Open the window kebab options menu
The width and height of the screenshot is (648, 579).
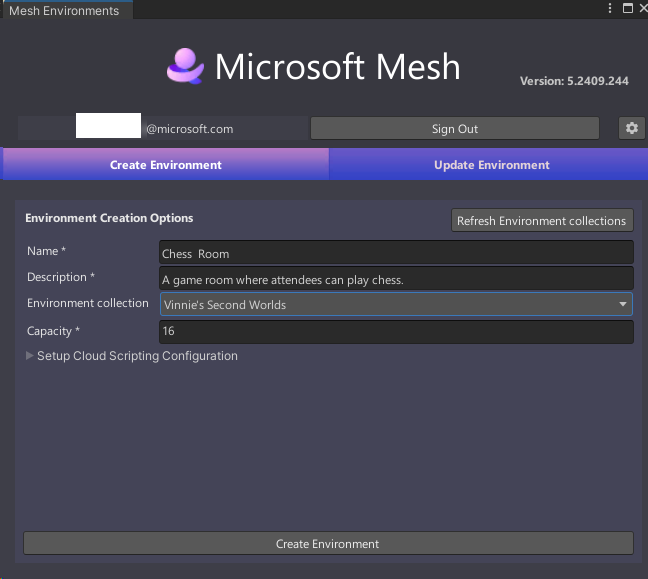coord(610,8)
